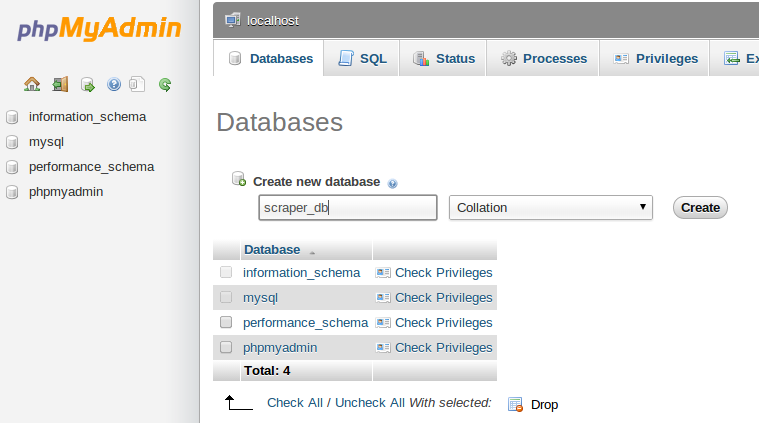Click the Drop icon below the table
This screenshot has height=423, width=759.
(x=516, y=404)
